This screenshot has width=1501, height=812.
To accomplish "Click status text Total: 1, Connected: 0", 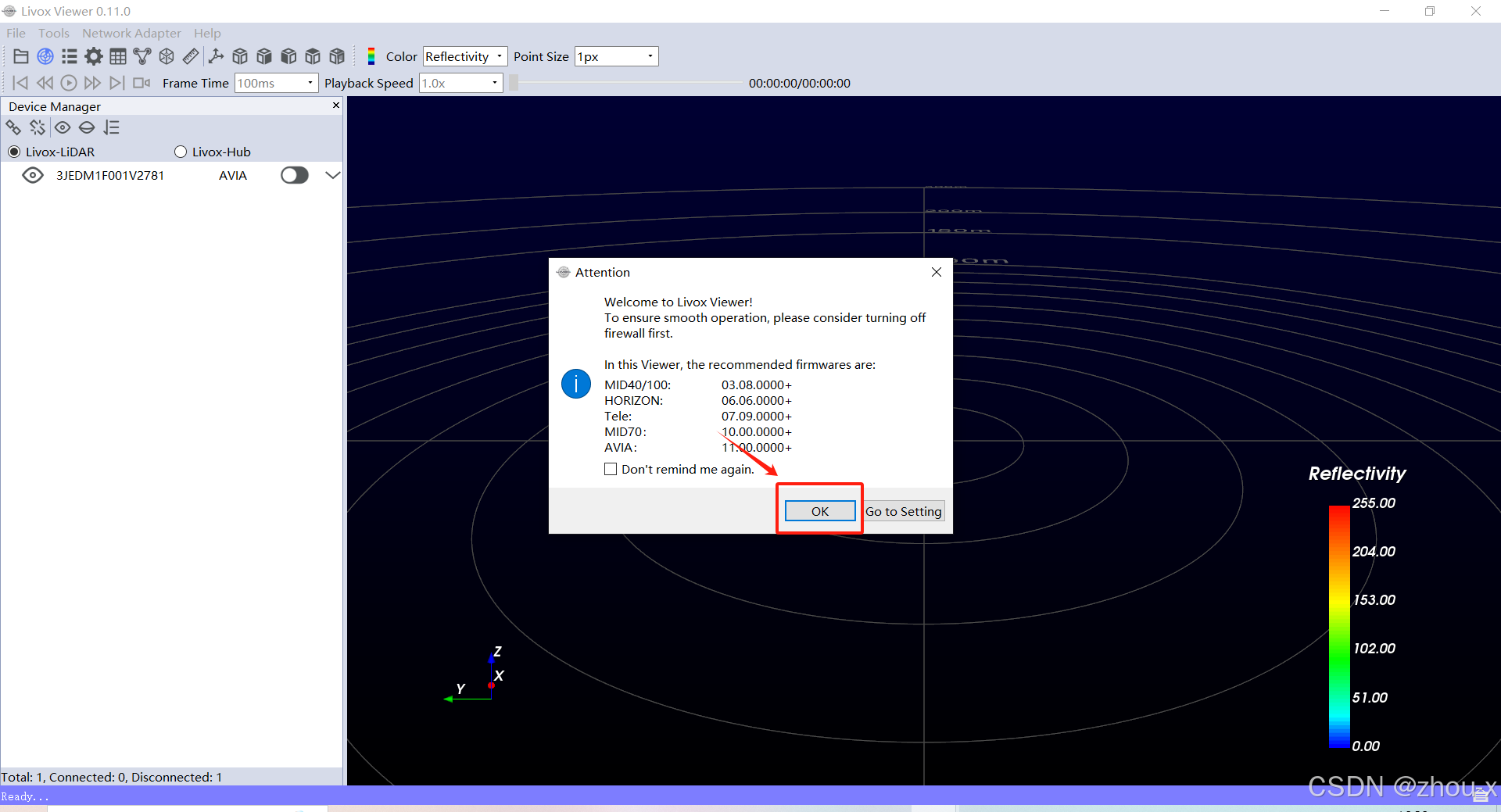I will pyautogui.click(x=112, y=777).
